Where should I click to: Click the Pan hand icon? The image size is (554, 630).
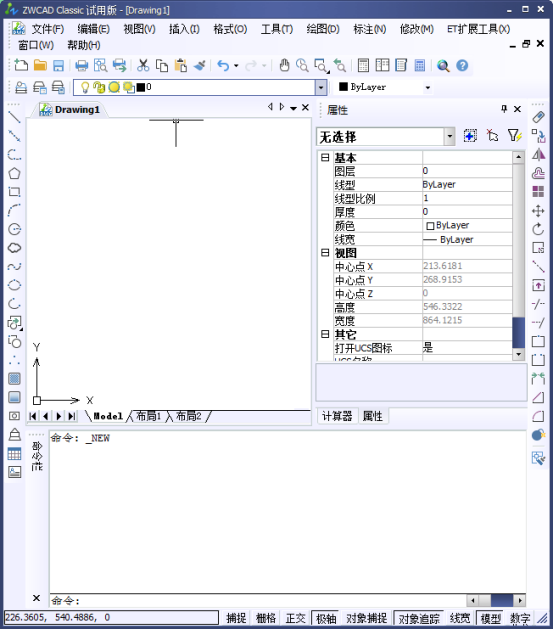click(284, 65)
